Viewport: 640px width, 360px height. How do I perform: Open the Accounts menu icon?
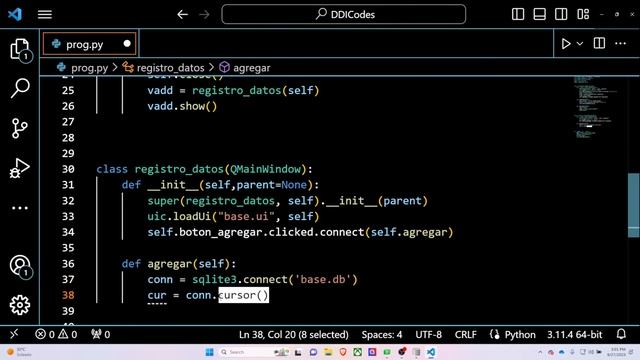[x=20, y=266]
